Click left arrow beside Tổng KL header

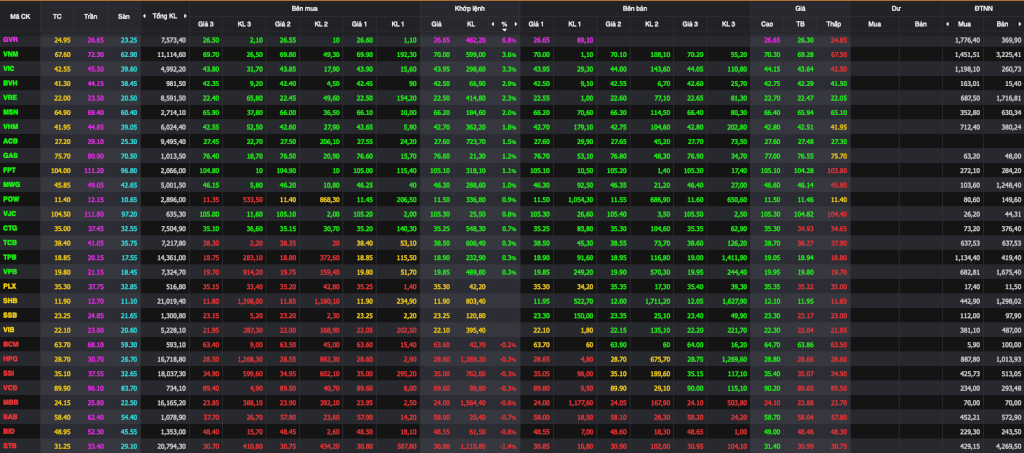[x=146, y=16]
